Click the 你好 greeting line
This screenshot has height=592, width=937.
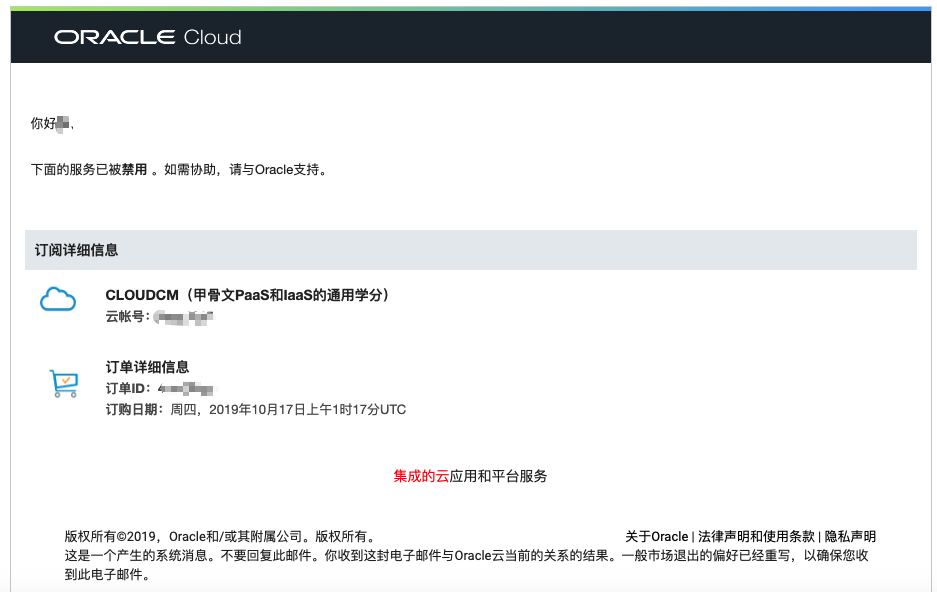click(x=52, y=124)
